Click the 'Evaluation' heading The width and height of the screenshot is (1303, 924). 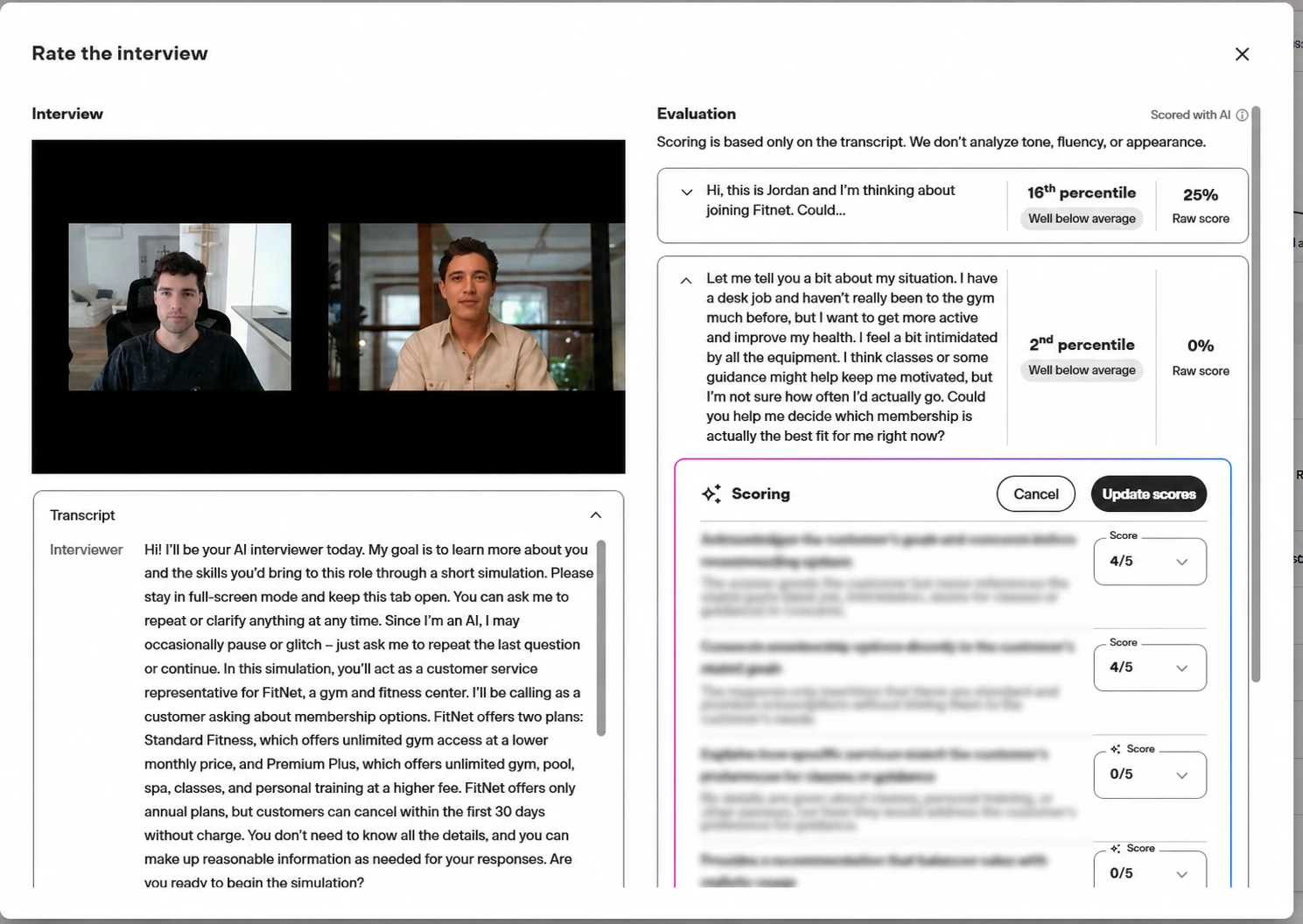[697, 114]
